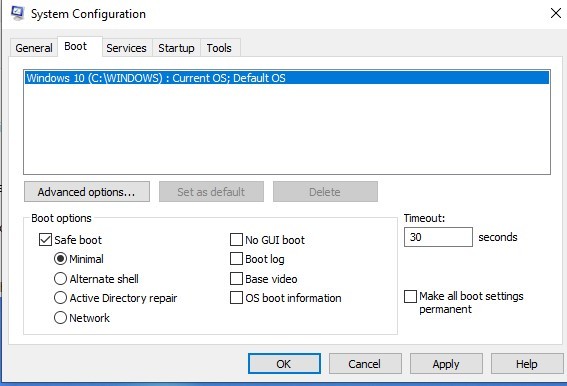Screen dimensions: 567x386
Task: Choose Active Directory repair option
Action: click(60, 298)
